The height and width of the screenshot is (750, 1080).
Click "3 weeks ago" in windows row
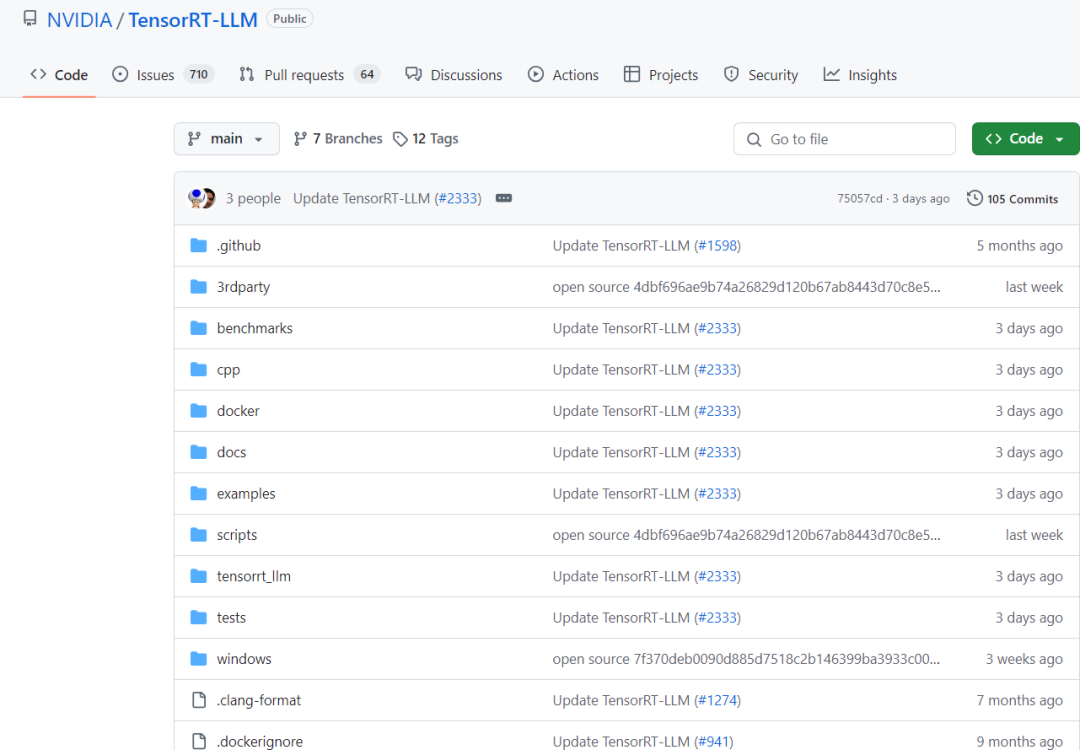1024,658
